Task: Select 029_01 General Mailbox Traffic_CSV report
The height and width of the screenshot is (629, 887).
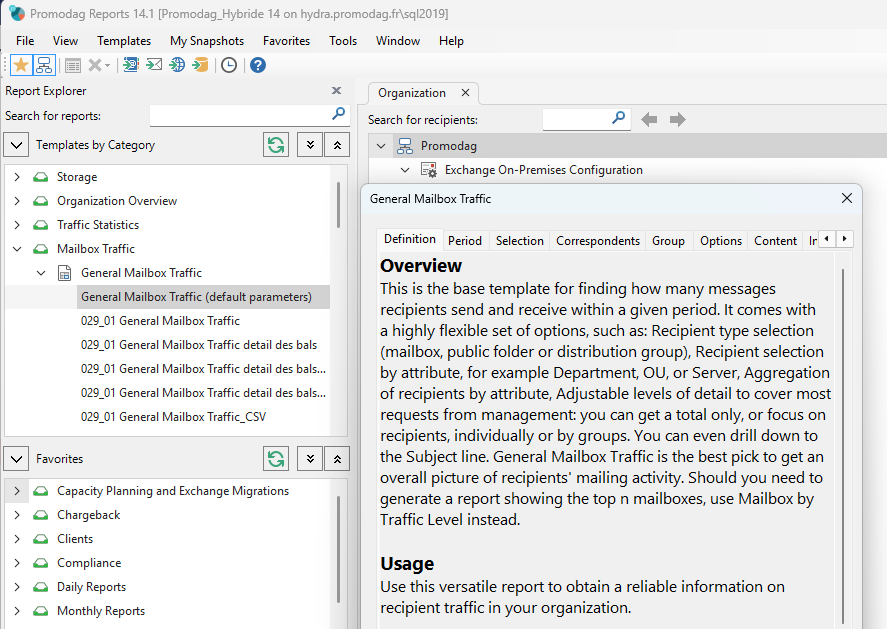Action: pos(173,417)
